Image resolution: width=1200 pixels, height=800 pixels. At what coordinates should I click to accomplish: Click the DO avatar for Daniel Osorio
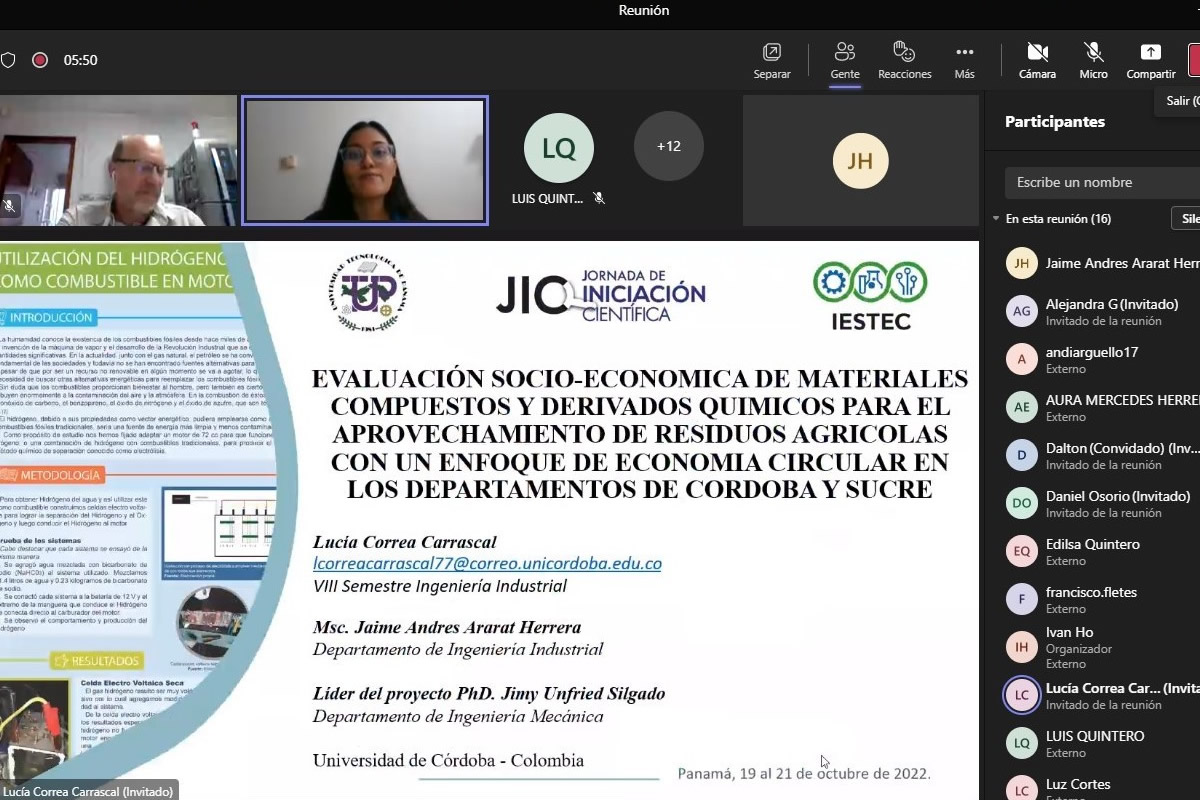(1022, 504)
